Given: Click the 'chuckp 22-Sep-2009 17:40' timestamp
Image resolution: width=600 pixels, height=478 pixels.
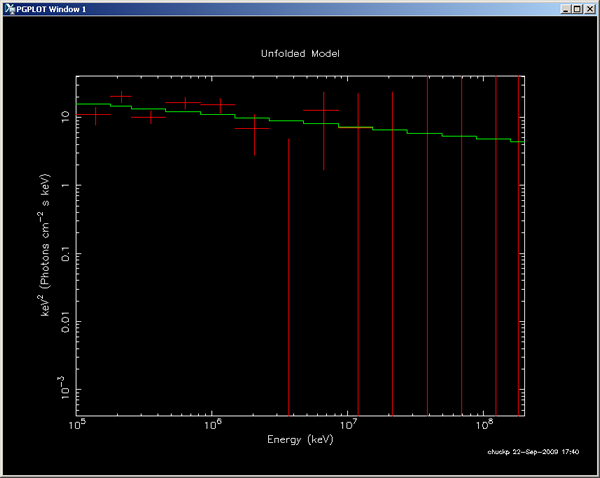Looking at the screenshot, I should pyautogui.click(x=533, y=452).
